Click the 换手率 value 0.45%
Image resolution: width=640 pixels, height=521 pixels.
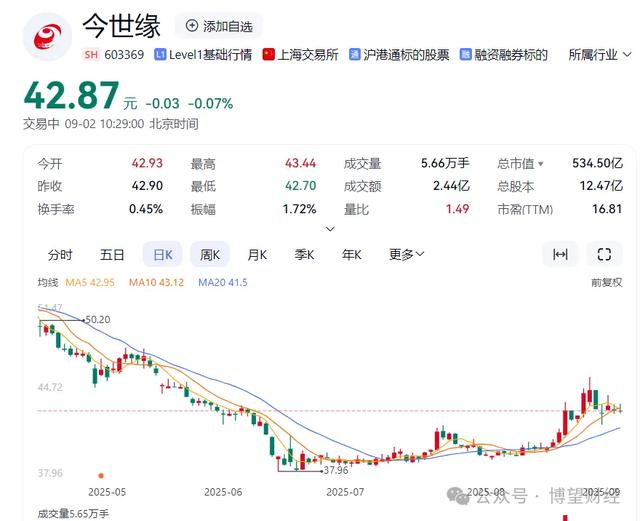[x=146, y=209]
